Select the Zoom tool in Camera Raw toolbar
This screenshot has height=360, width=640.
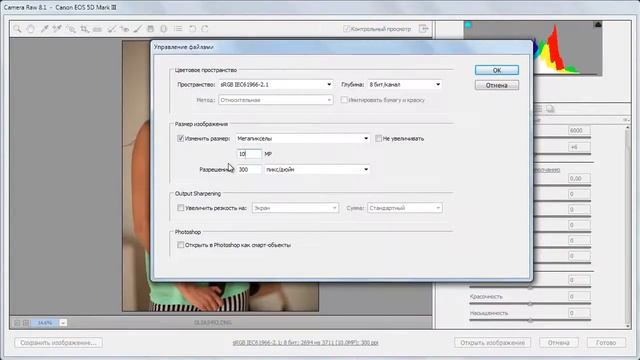17,29
